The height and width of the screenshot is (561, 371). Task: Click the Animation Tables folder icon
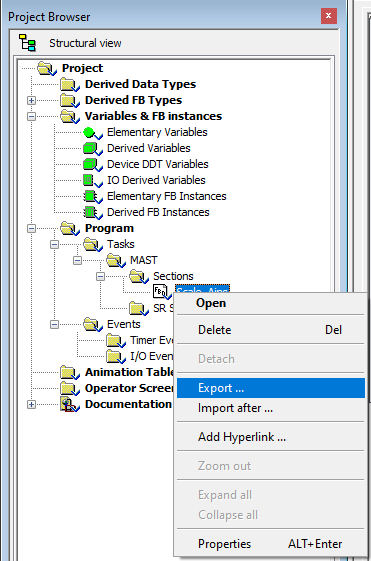(x=69, y=372)
